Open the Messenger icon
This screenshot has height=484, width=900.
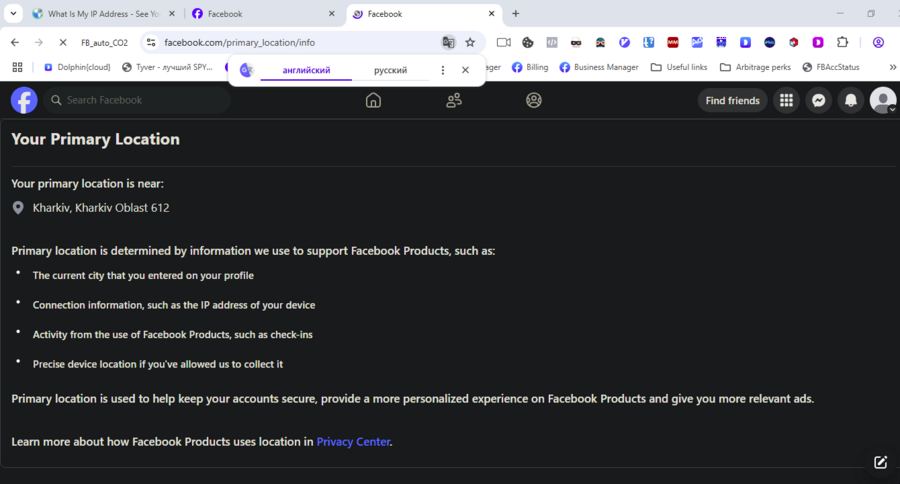818,100
